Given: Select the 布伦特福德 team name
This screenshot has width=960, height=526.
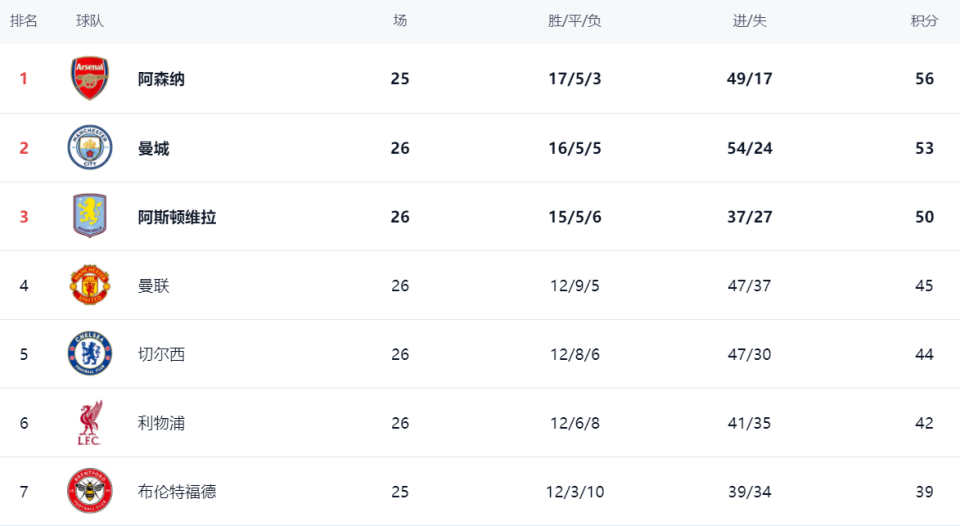Looking at the screenshot, I should pyautogui.click(x=177, y=491).
